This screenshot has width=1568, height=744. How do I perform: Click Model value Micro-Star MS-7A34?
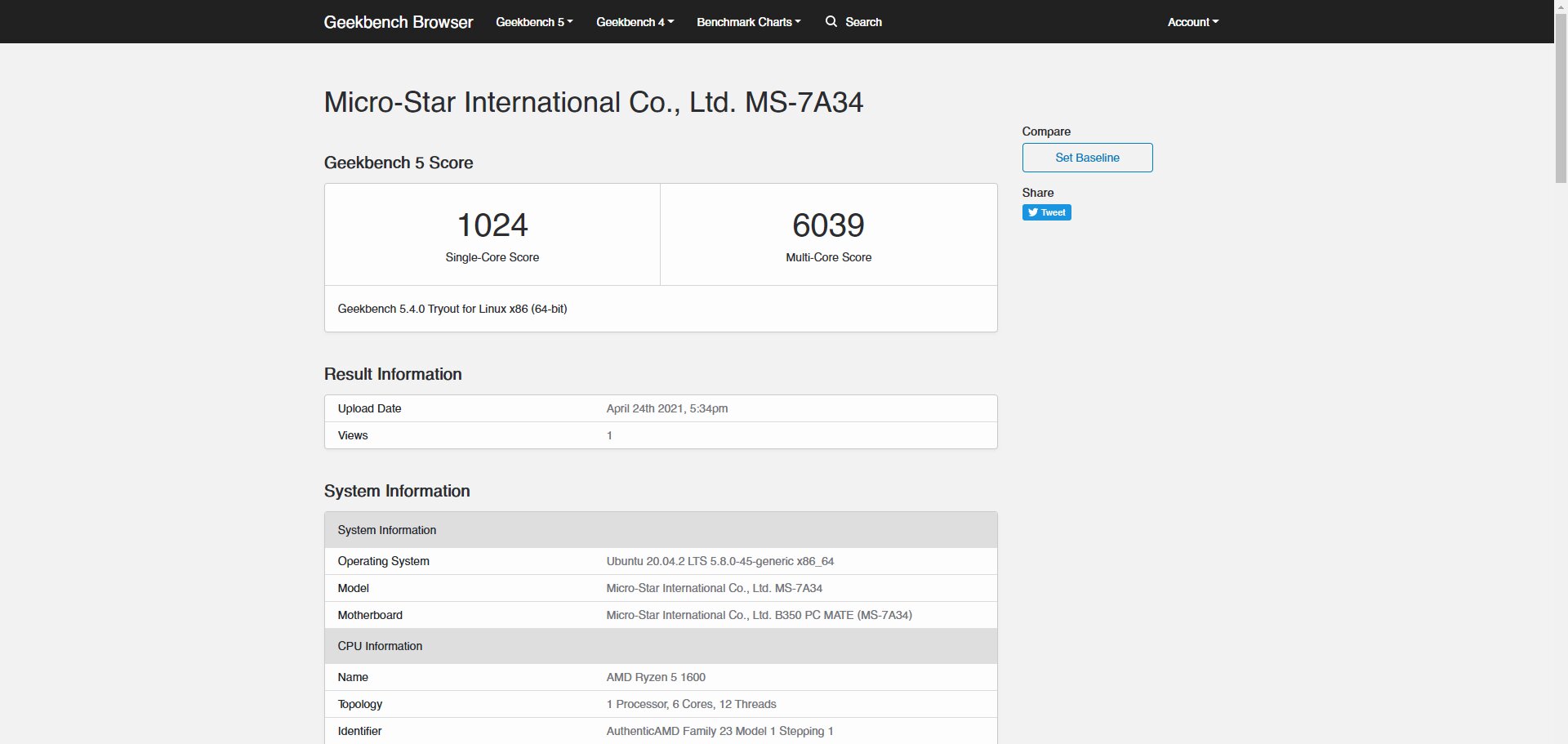tap(714, 588)
